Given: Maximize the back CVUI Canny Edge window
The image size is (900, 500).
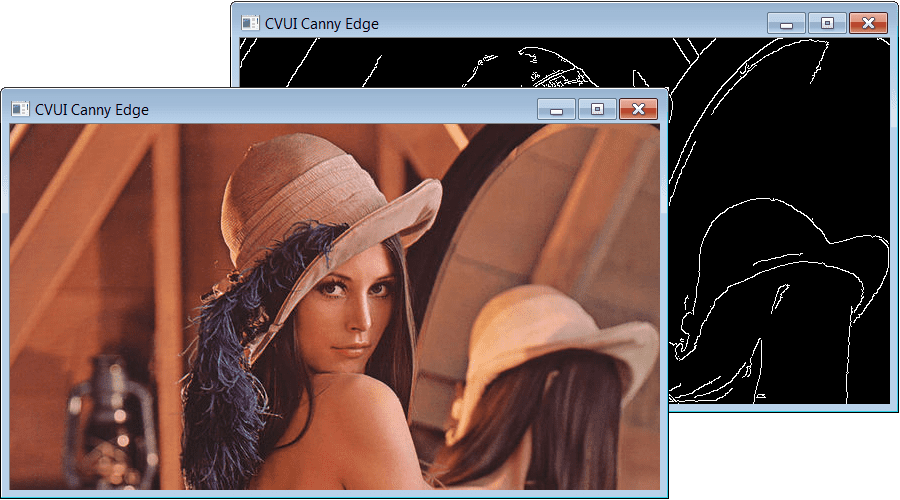Looking at the screenshot, I should click(x=827, y=23).
